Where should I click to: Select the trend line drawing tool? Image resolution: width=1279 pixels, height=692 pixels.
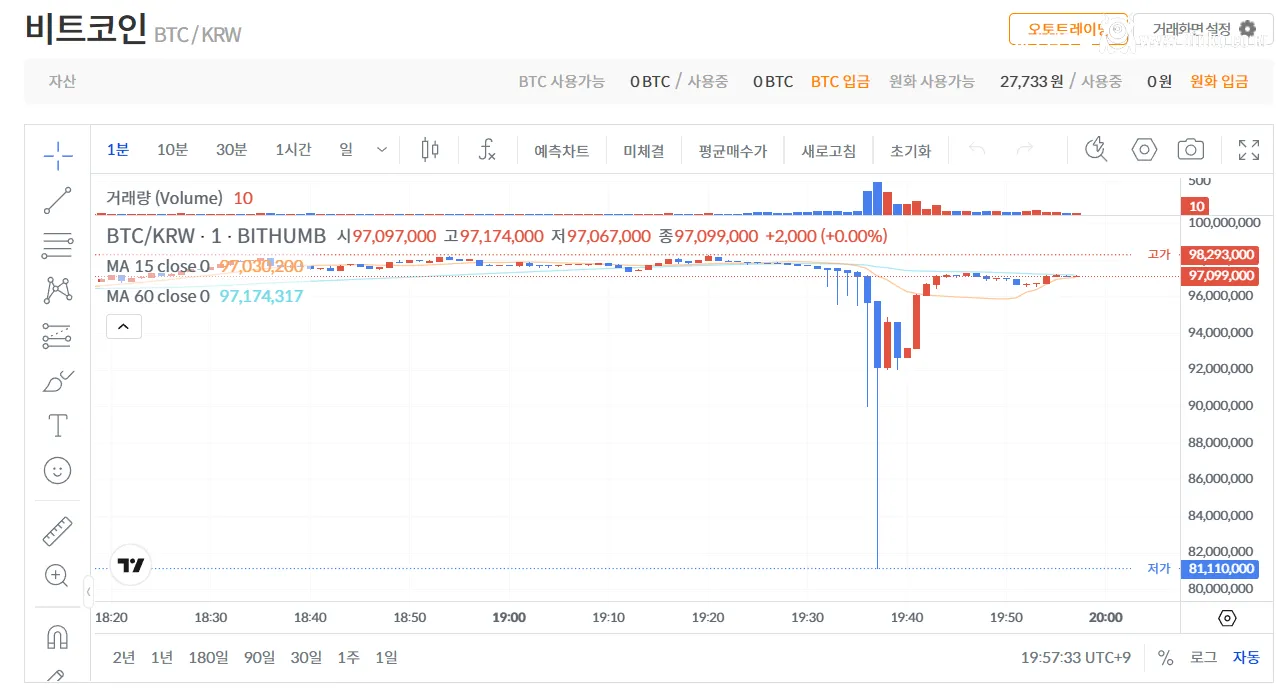57,199
